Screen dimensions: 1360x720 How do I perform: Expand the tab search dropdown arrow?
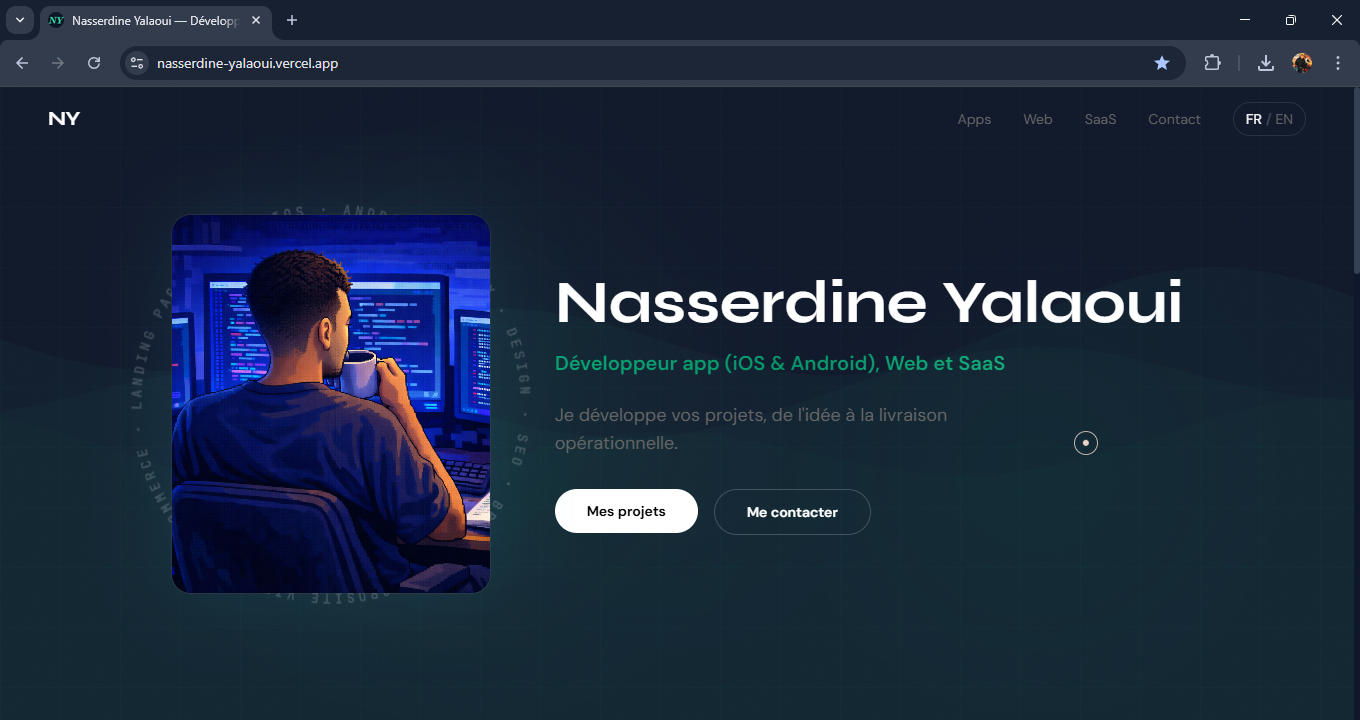(x=19, y=20)
